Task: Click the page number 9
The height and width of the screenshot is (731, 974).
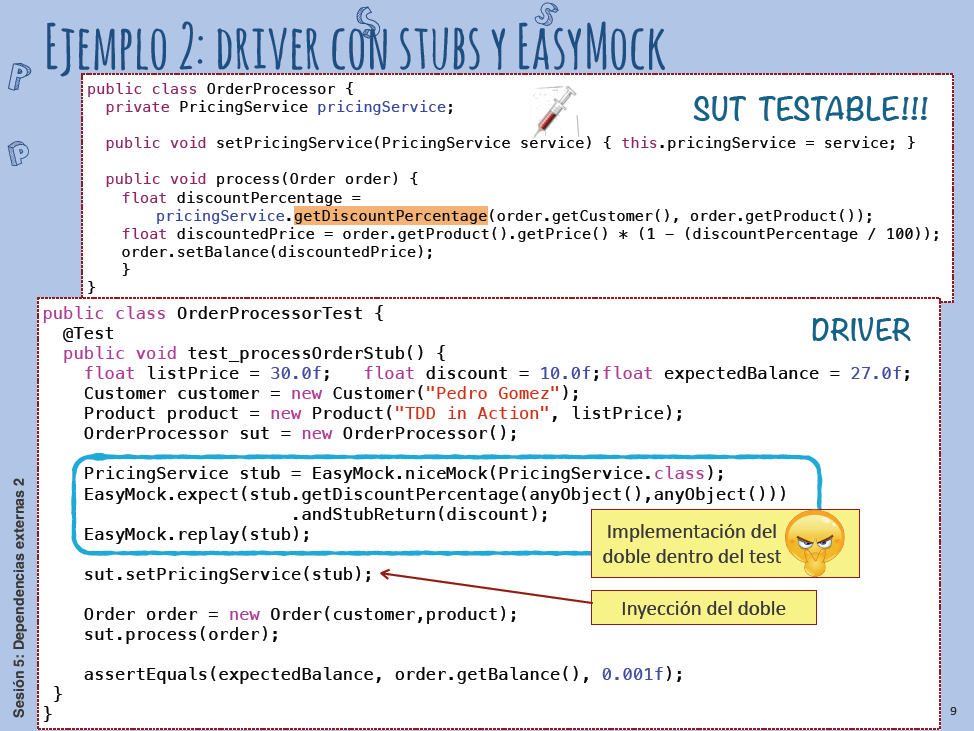Action: coord(953,711)
